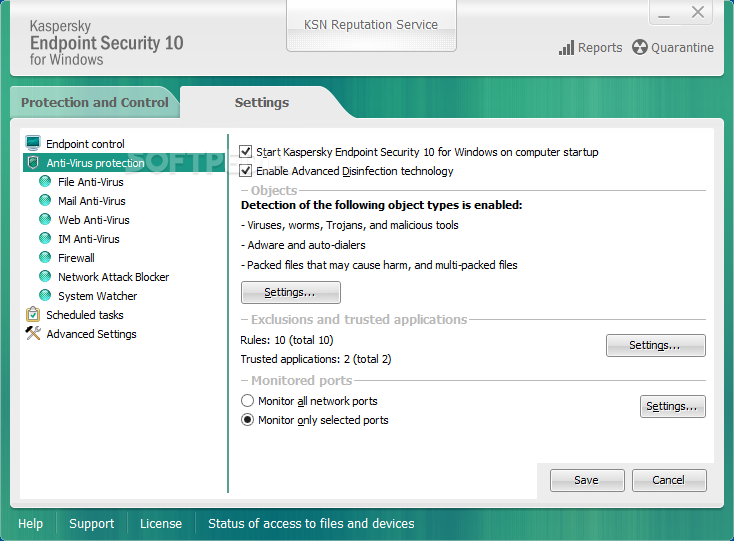Uncheck Start Kaspersky on computer startup
The width and height of the screenshot is (734, 541).
246,152
